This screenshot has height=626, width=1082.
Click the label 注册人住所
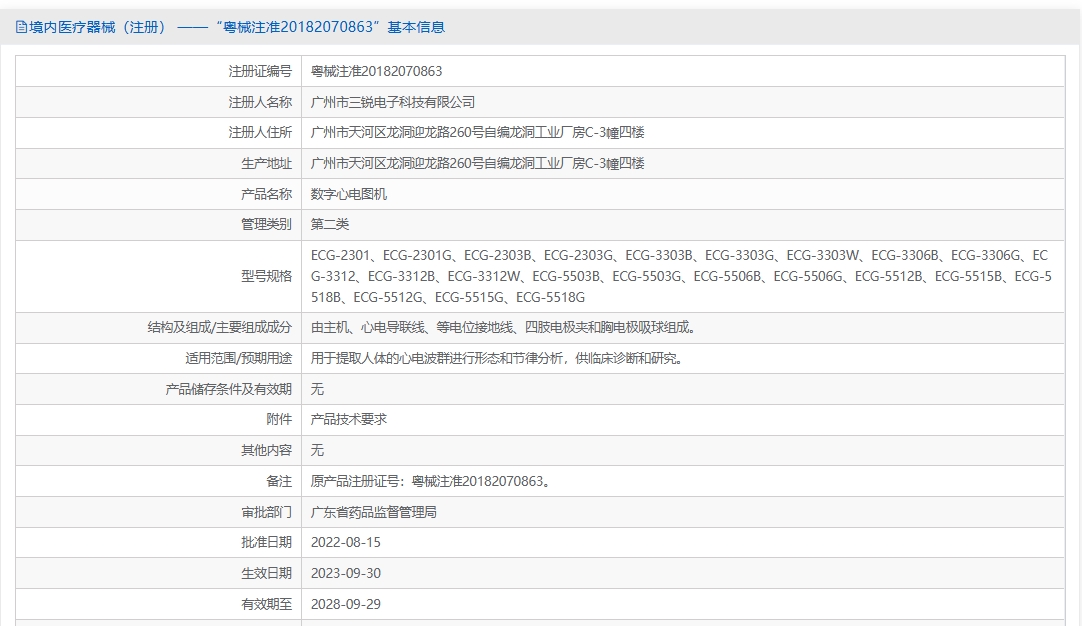tap(260, 133)
